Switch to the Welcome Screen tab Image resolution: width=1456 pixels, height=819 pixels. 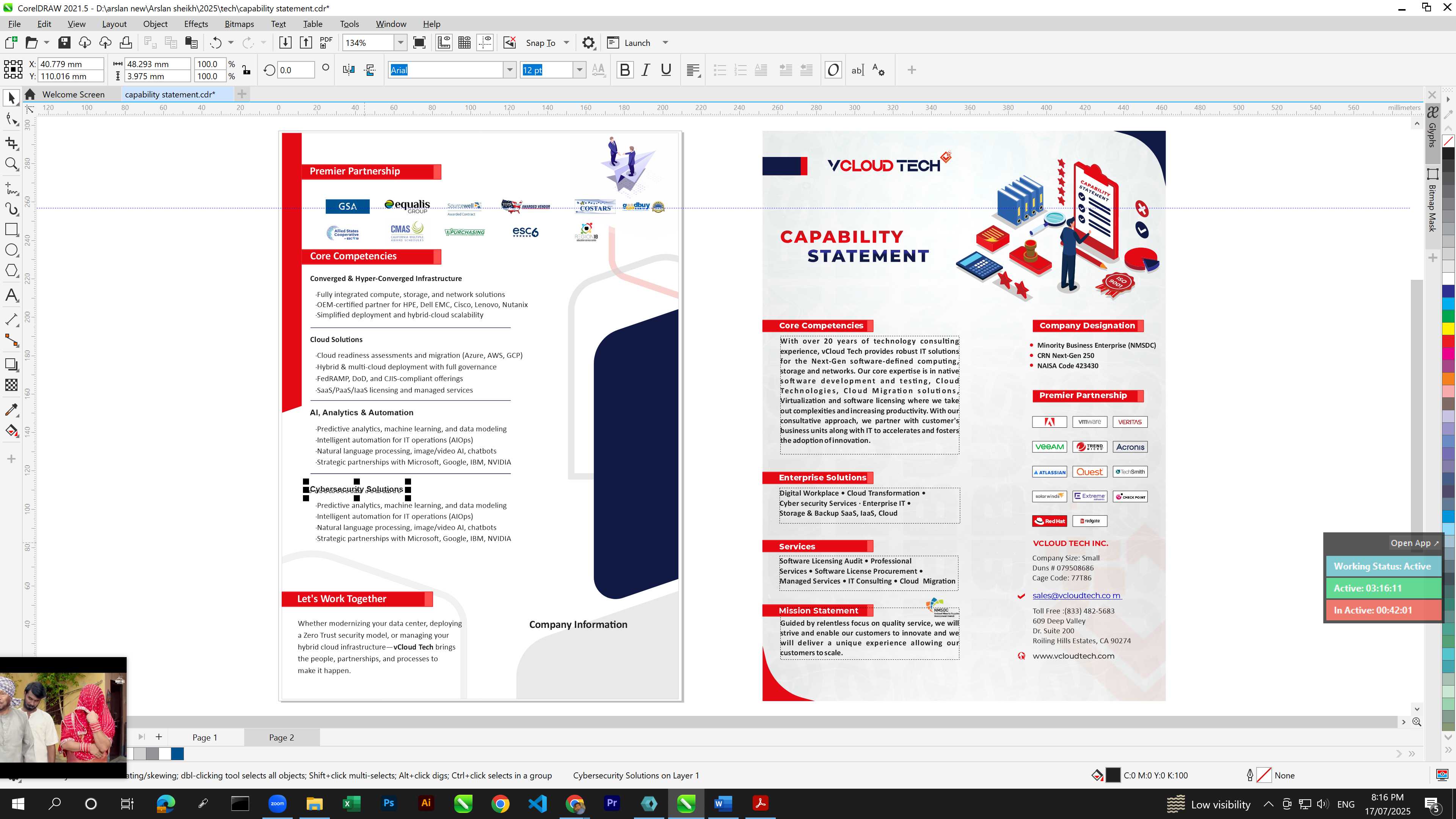[x=73, y=94]
